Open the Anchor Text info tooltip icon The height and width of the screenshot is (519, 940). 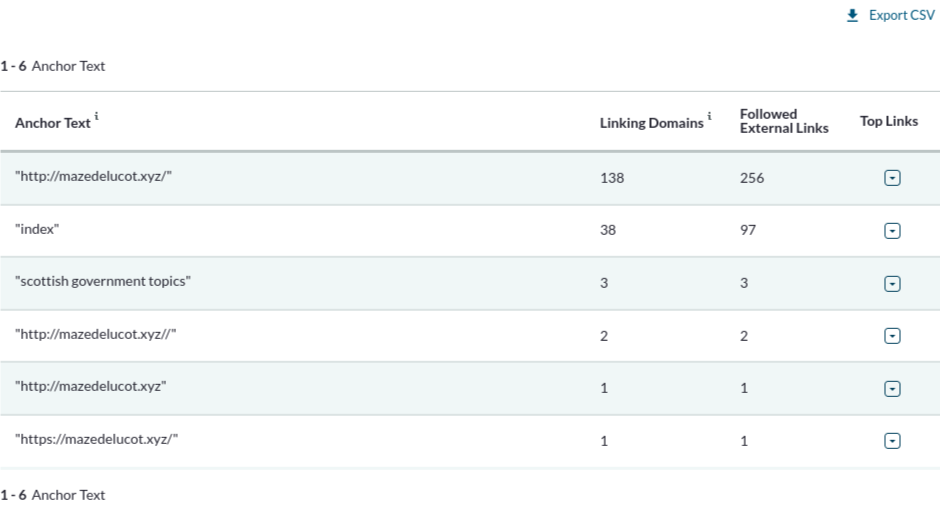click(97, 116)
